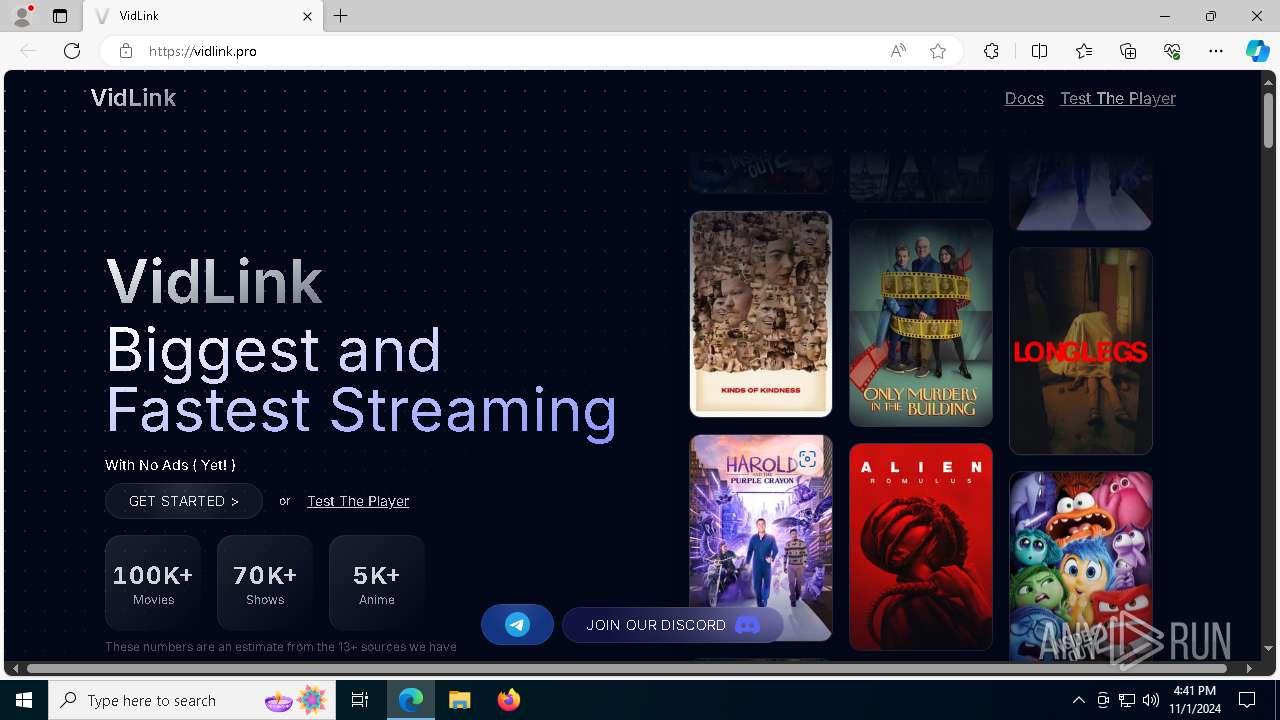Select the Alien Romulus poster

[x=921, y=547]
